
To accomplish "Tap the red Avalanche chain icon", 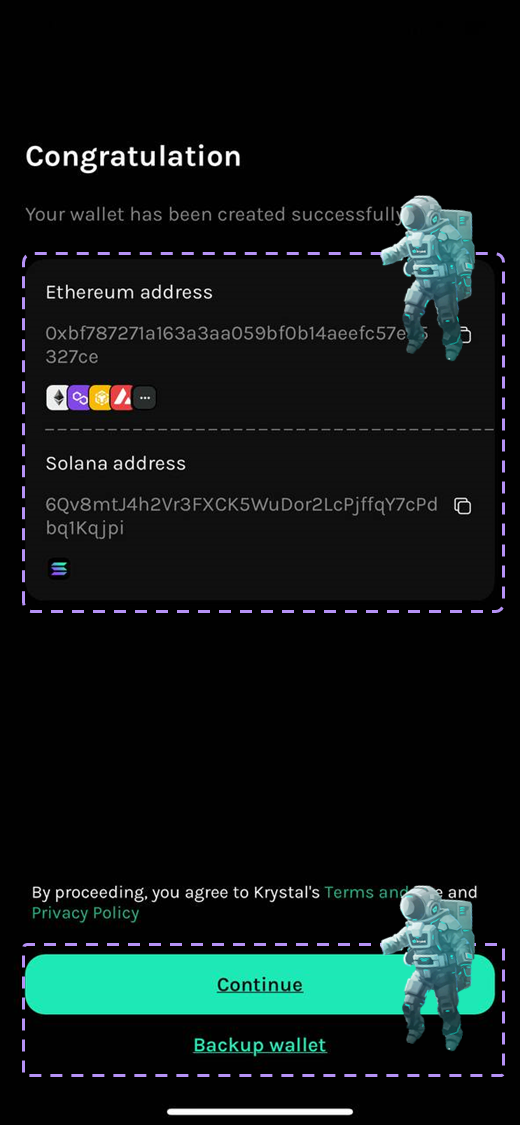I will (x=121, y=397).
